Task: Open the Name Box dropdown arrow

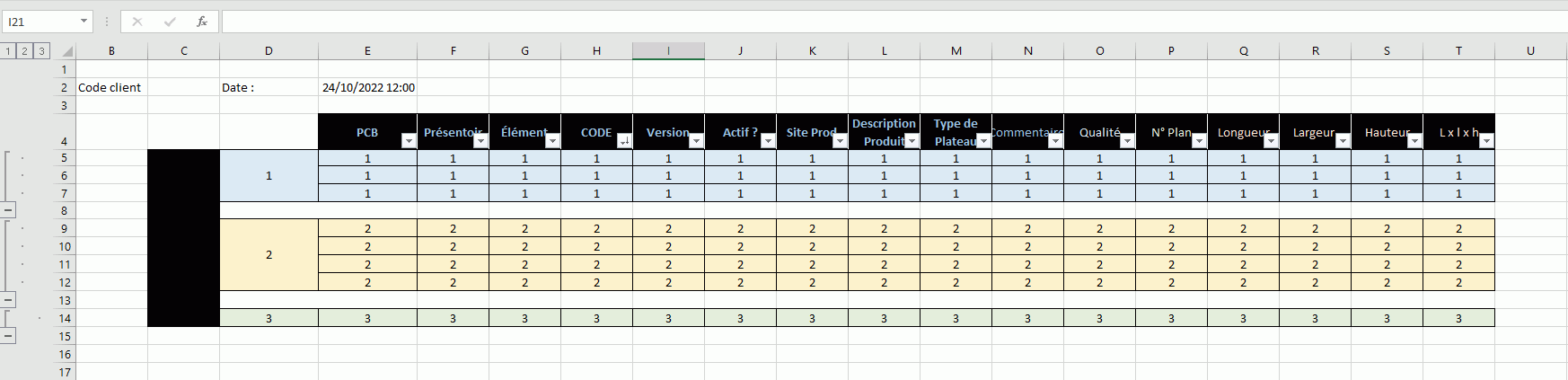Action: point(84,22)
